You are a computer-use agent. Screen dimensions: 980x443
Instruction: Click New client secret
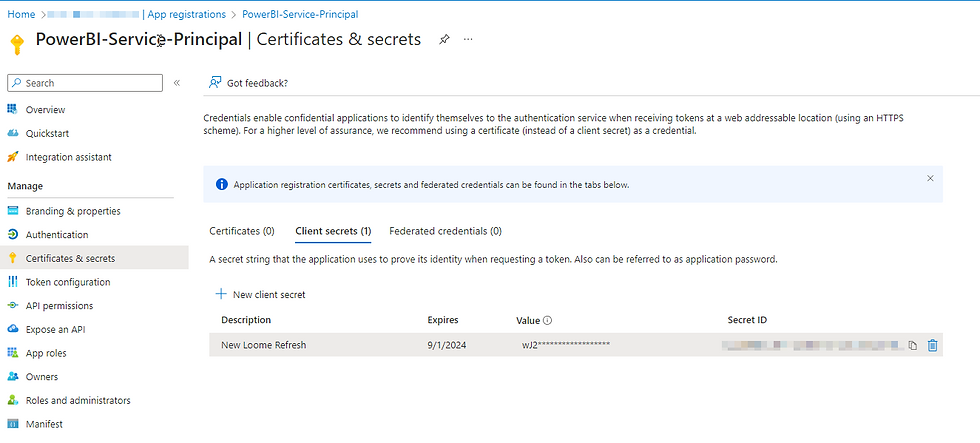269,294
